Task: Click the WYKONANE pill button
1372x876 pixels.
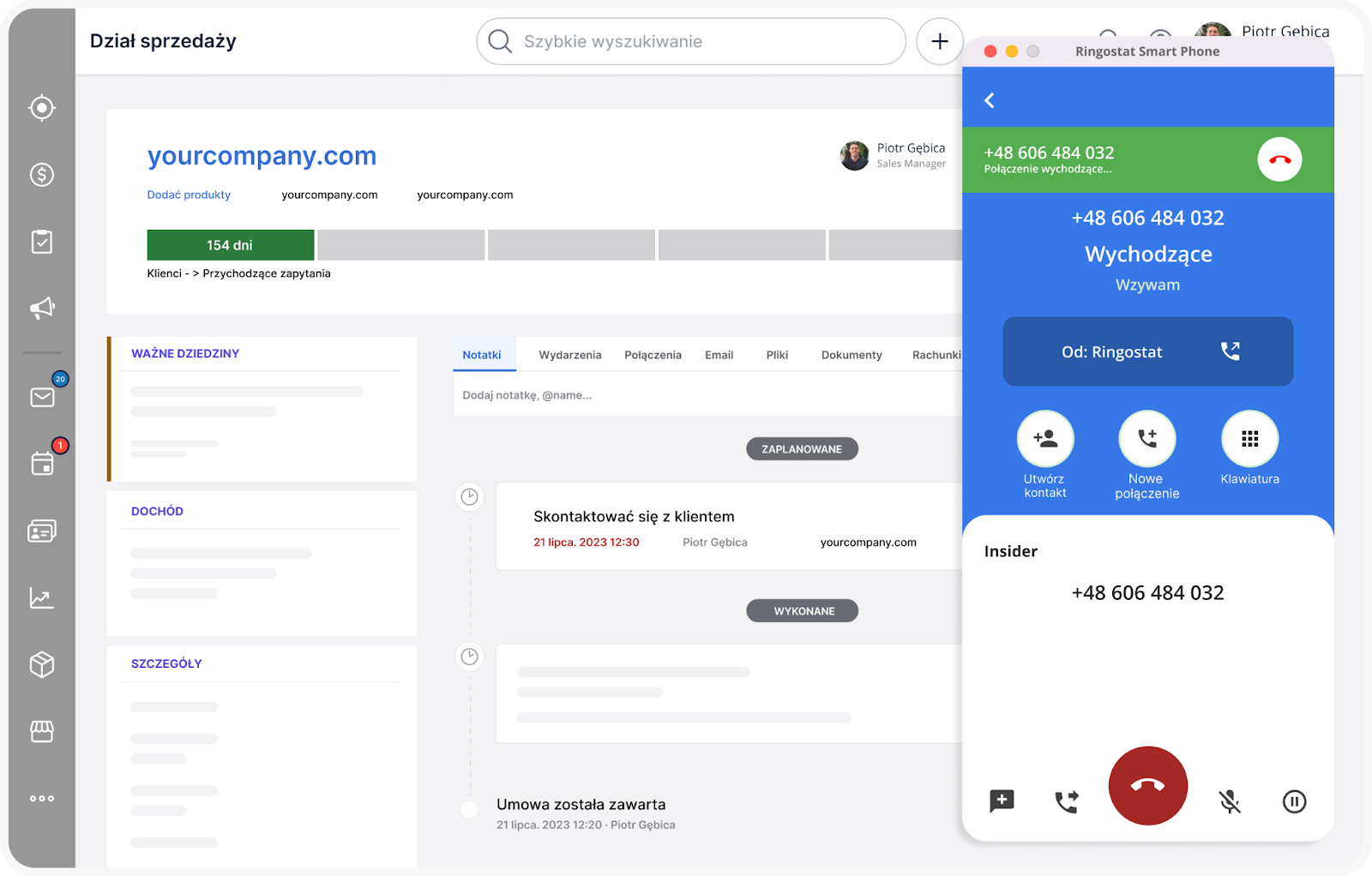Action: pos(803,611)
